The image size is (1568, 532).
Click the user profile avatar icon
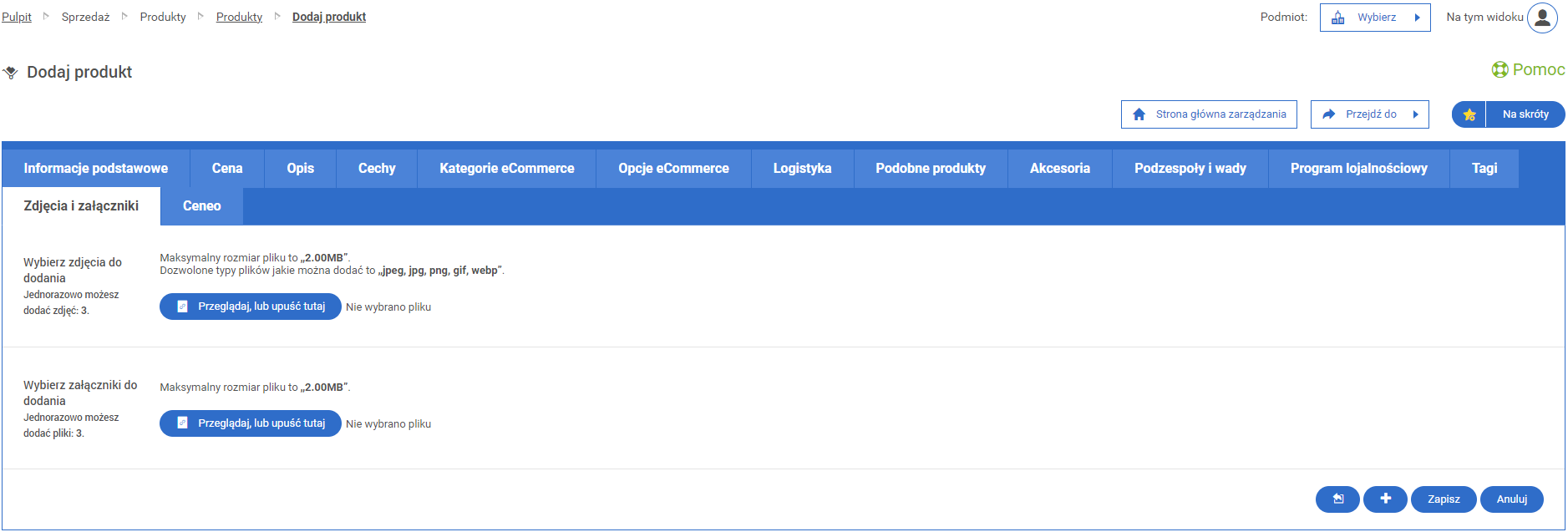click(x=1542, y=18)
